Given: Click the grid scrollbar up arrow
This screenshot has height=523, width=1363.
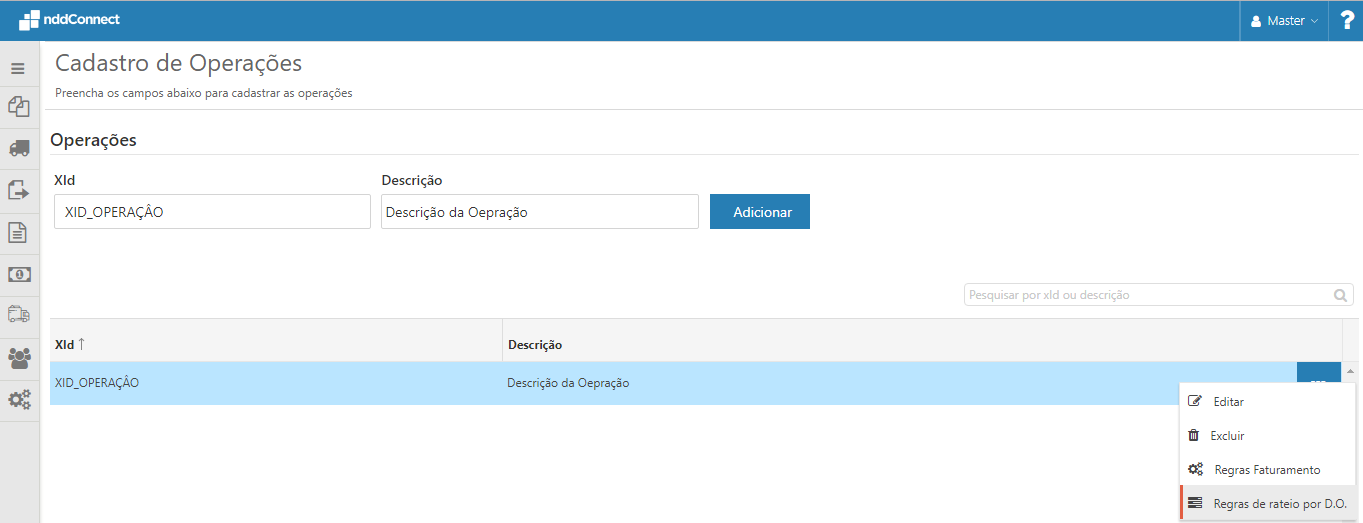Looking at the screenshot, I should [x=1351, y=371].
